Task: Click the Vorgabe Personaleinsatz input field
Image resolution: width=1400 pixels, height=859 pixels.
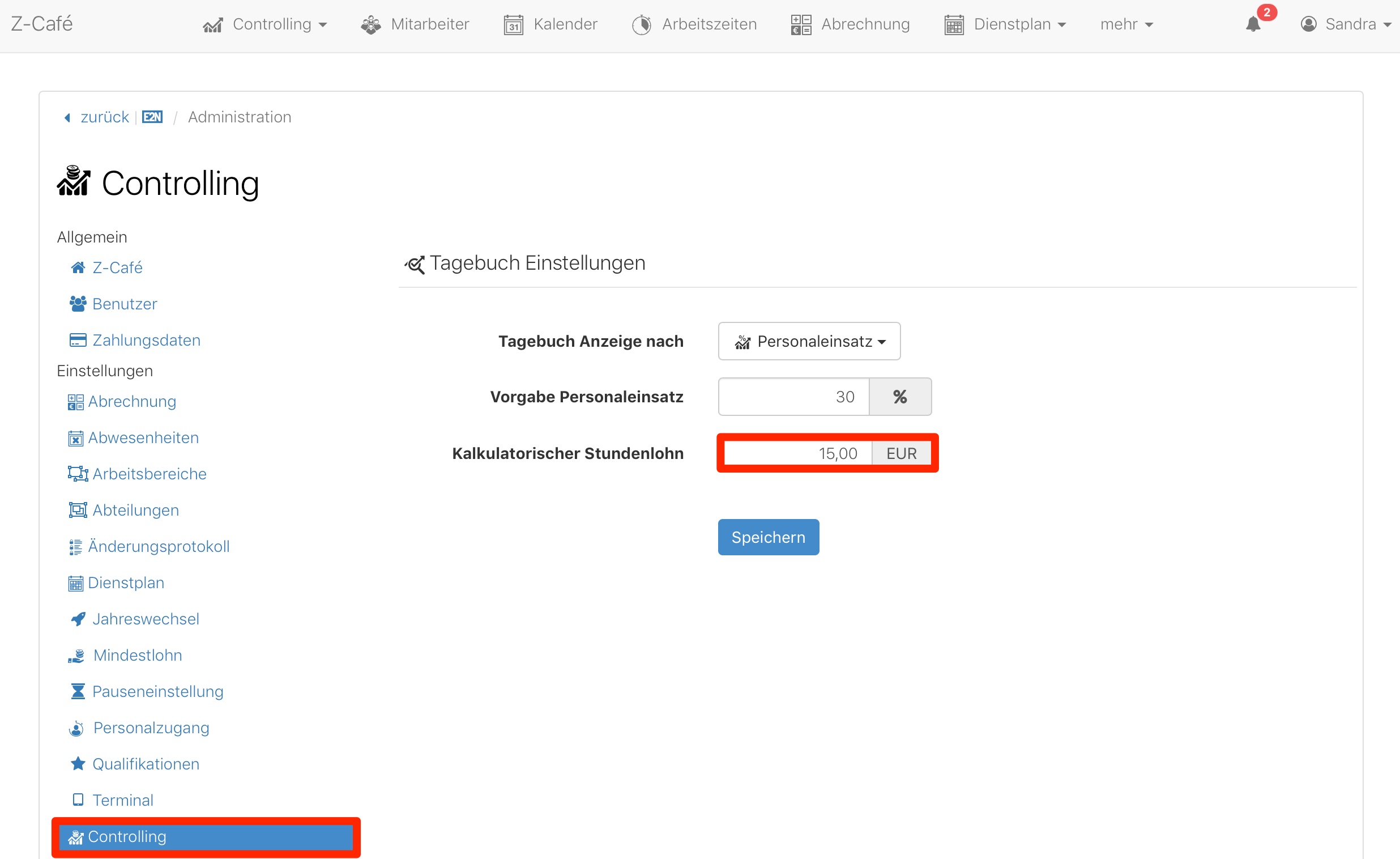Action: [794, 397]
